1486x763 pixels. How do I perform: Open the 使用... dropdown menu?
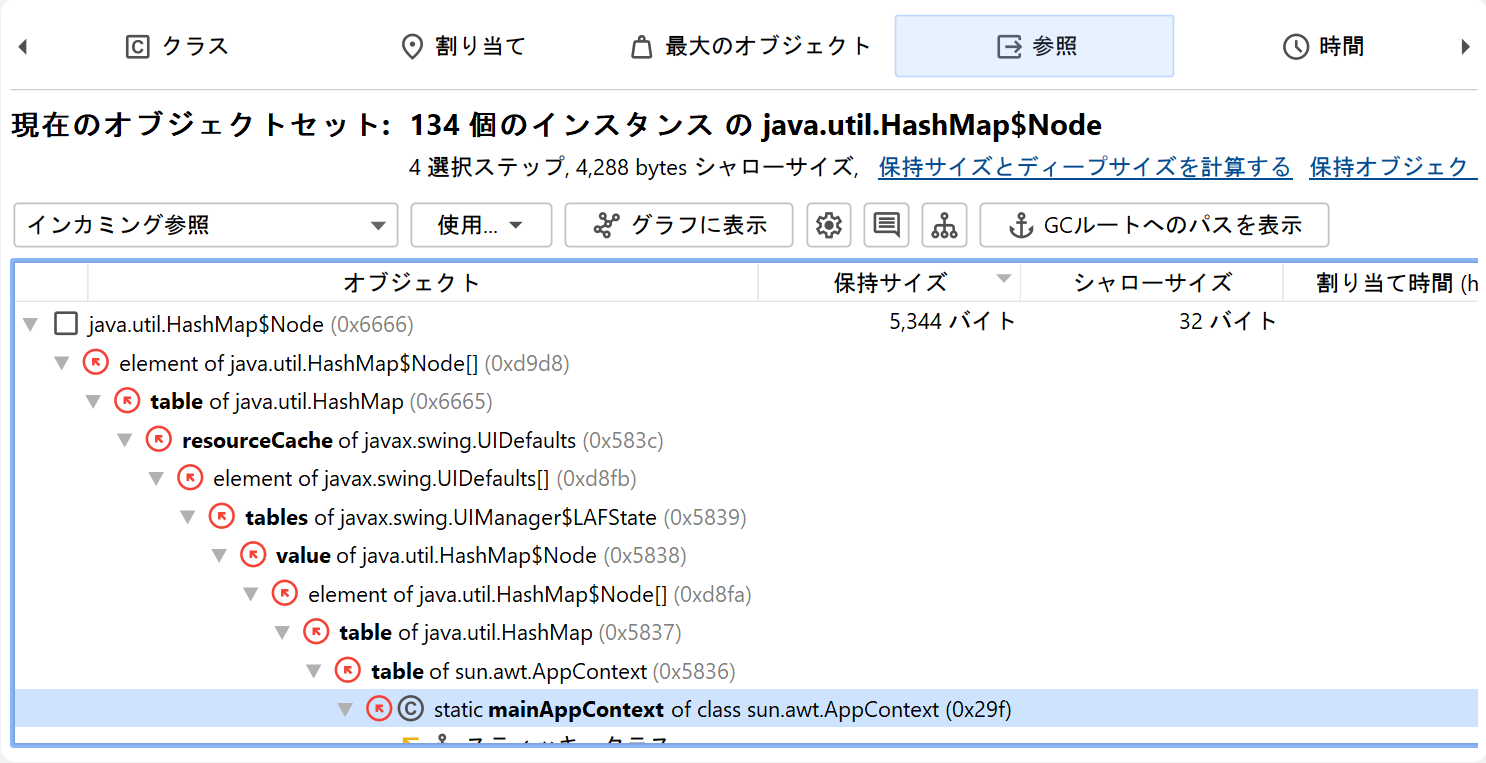(x=481, y=226)
